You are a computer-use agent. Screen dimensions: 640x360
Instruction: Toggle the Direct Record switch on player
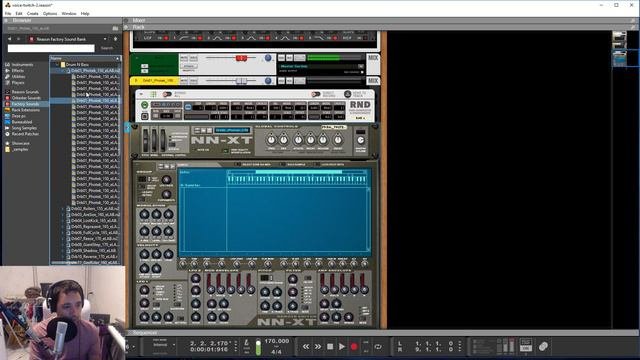pyautogui.click(x=316, y=94)
